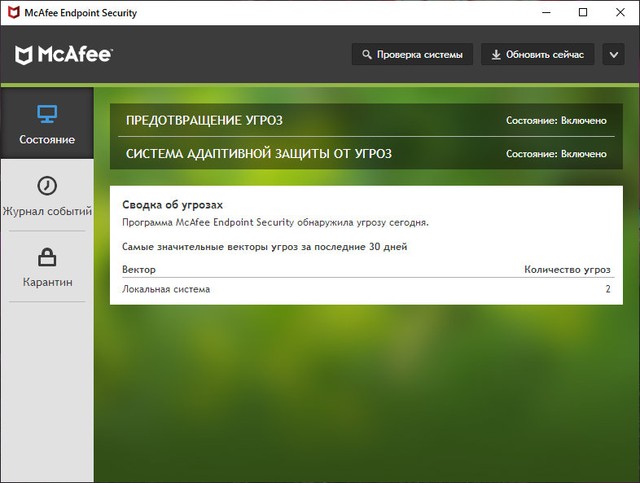
Task: Select the Локальная система row
Action: coord(166,289)
